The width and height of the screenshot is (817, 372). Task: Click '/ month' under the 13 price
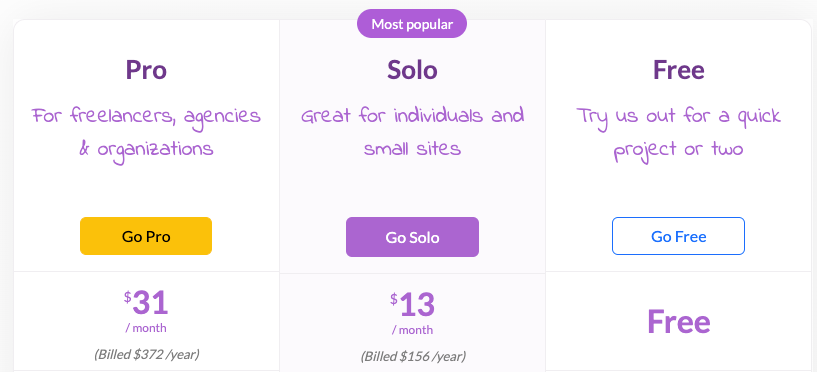pos(412,330)
